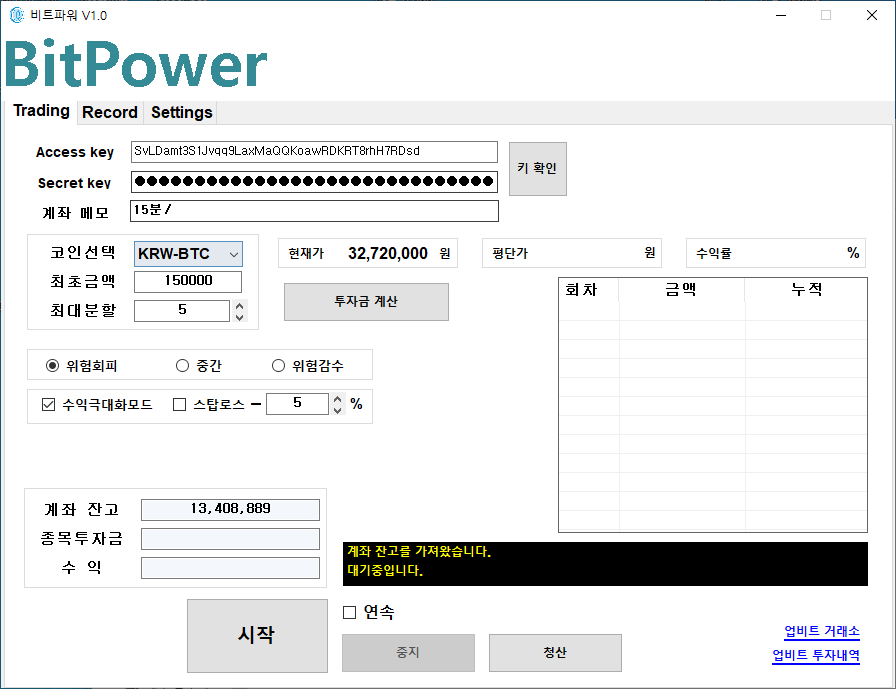Click the BitPower app icon in title bar

[x=17, y=15]
